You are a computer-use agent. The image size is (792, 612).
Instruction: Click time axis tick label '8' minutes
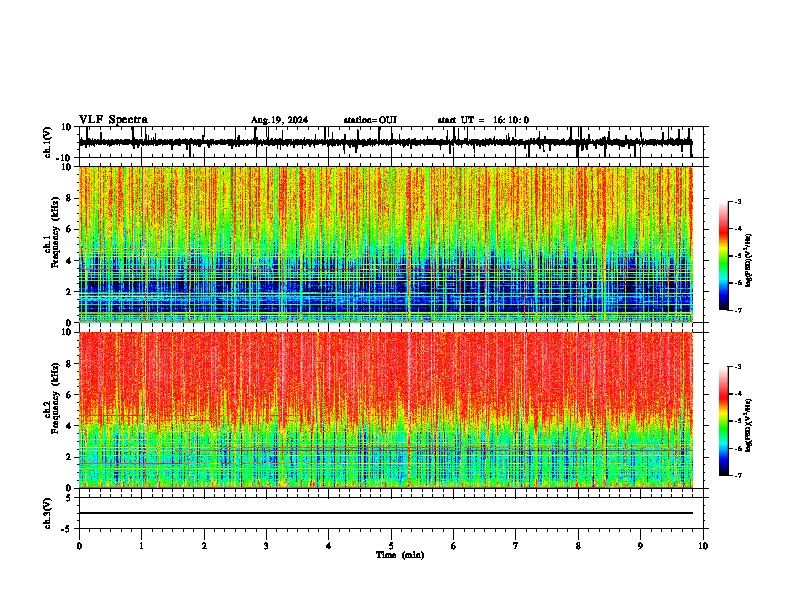(x=578, y=546)
